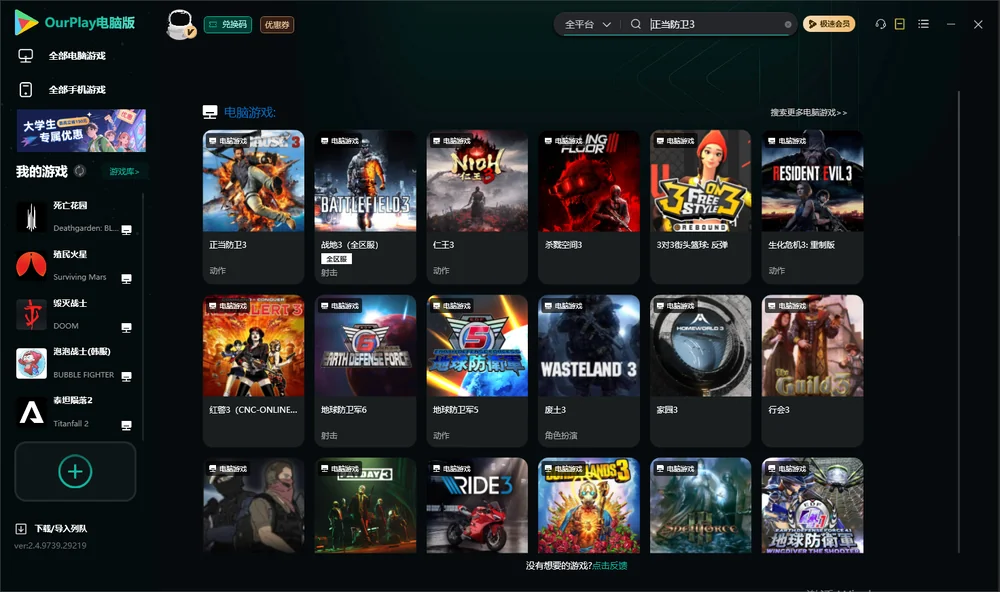Open the 地球防卫军6 card

[365, 371]
